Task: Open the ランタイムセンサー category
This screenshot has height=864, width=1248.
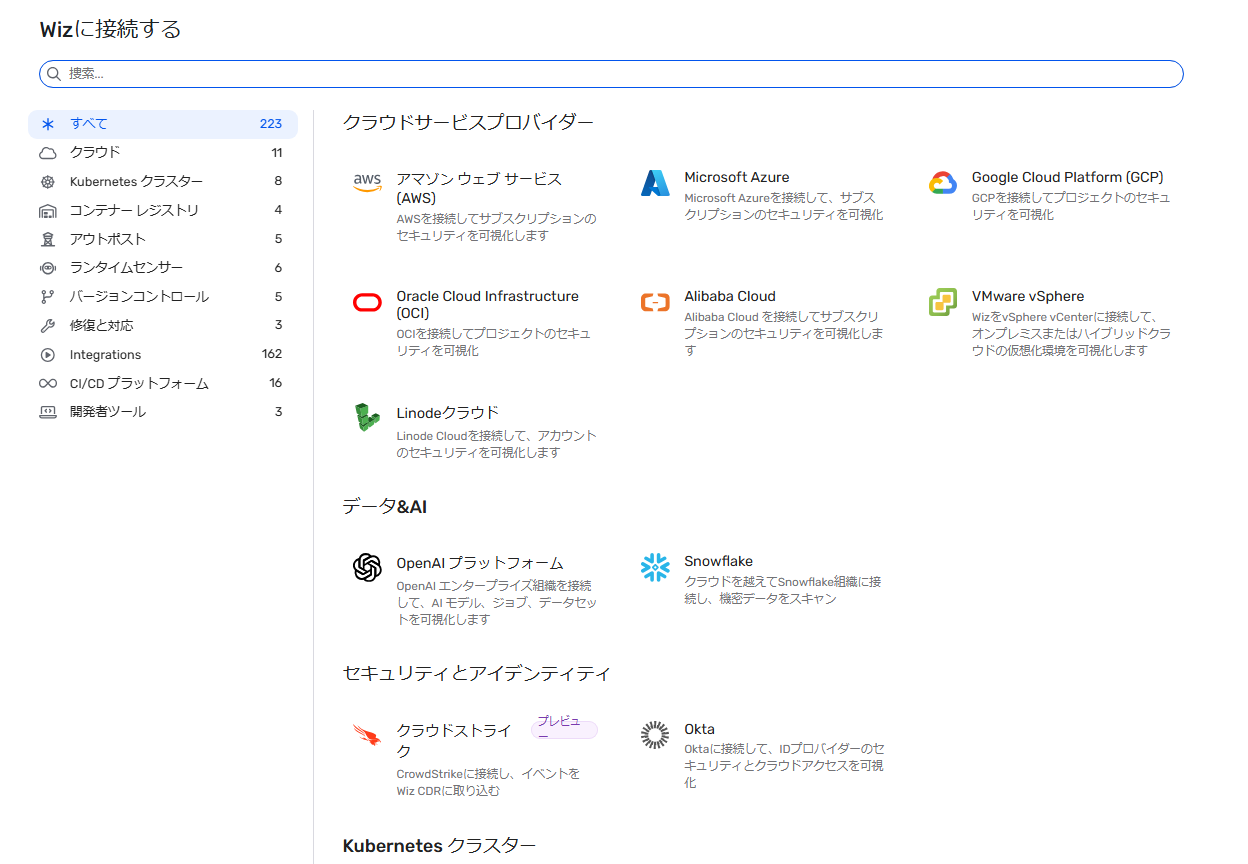Action: point(126,268)
